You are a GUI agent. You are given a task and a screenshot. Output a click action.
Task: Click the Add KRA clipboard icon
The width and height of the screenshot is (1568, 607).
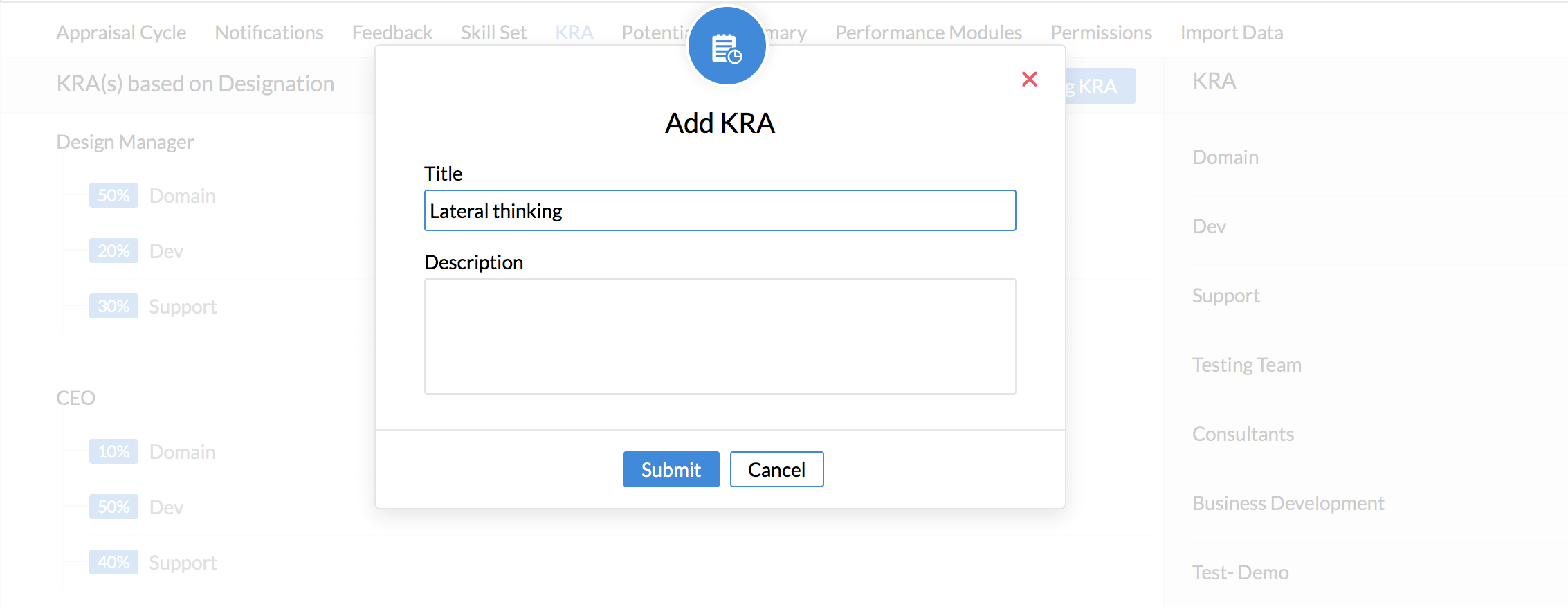(726, 47)
